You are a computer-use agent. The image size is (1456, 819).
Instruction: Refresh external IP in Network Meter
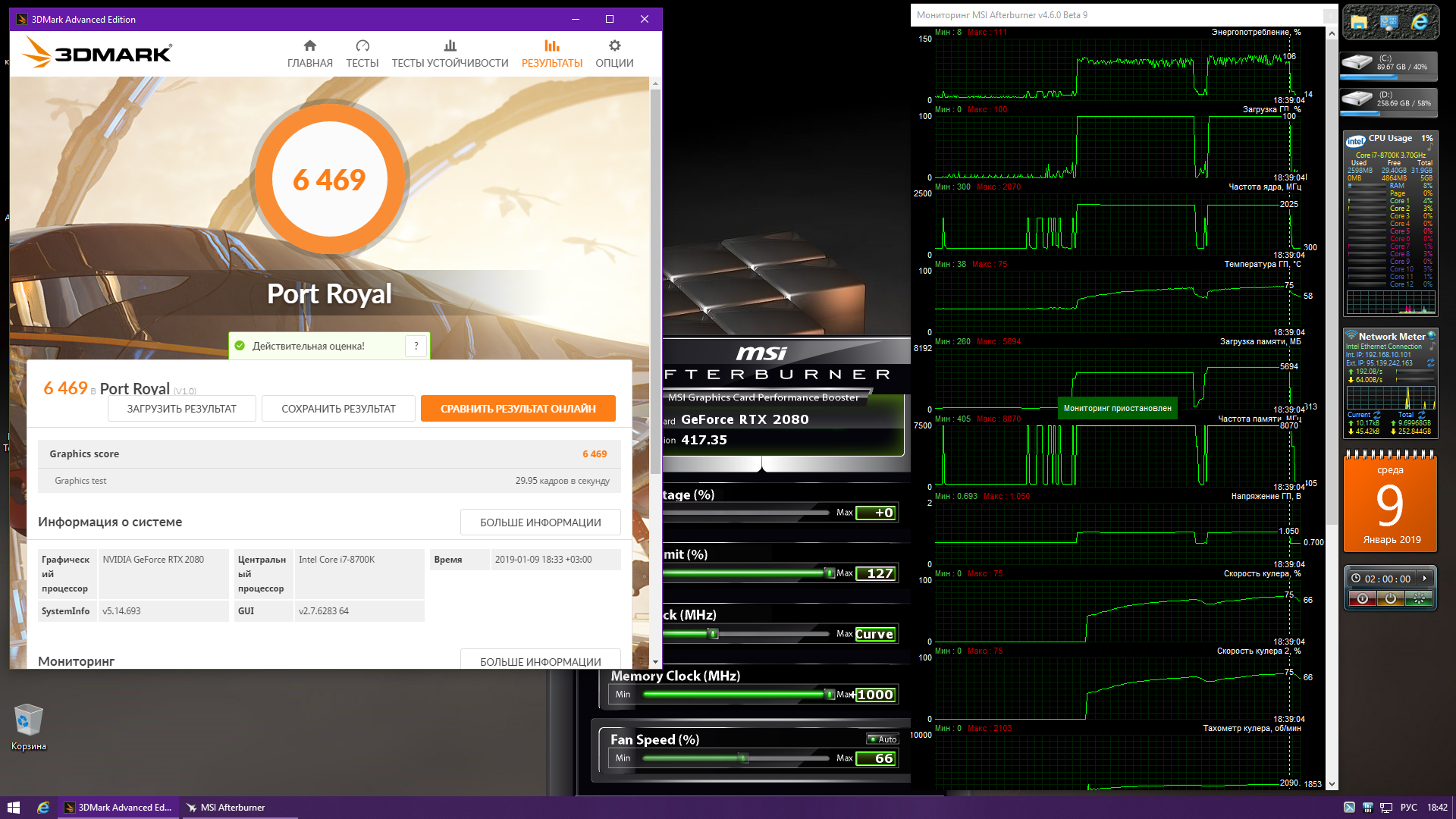point(1430,363)
